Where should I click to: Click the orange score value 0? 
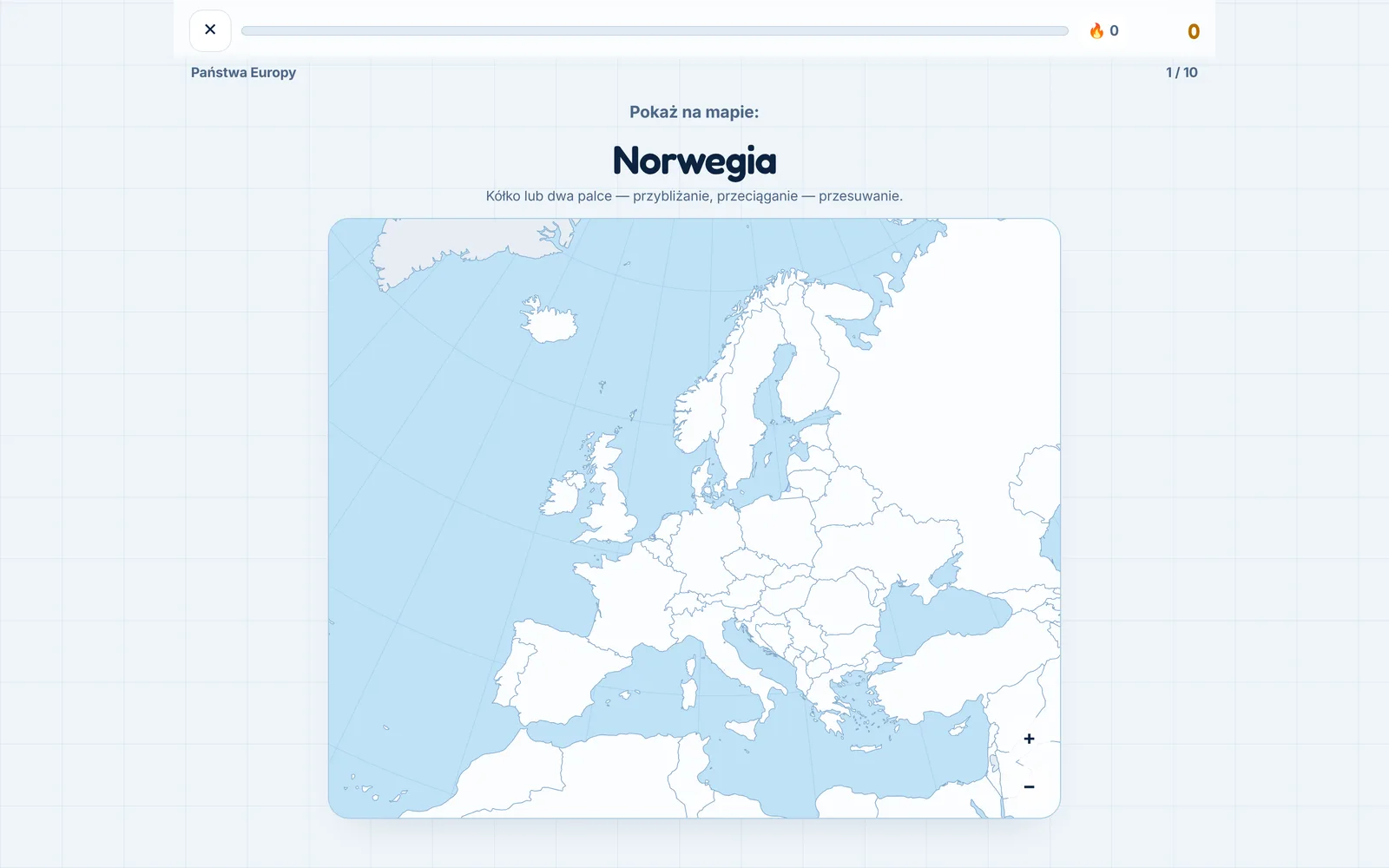tap(1194, 31)
